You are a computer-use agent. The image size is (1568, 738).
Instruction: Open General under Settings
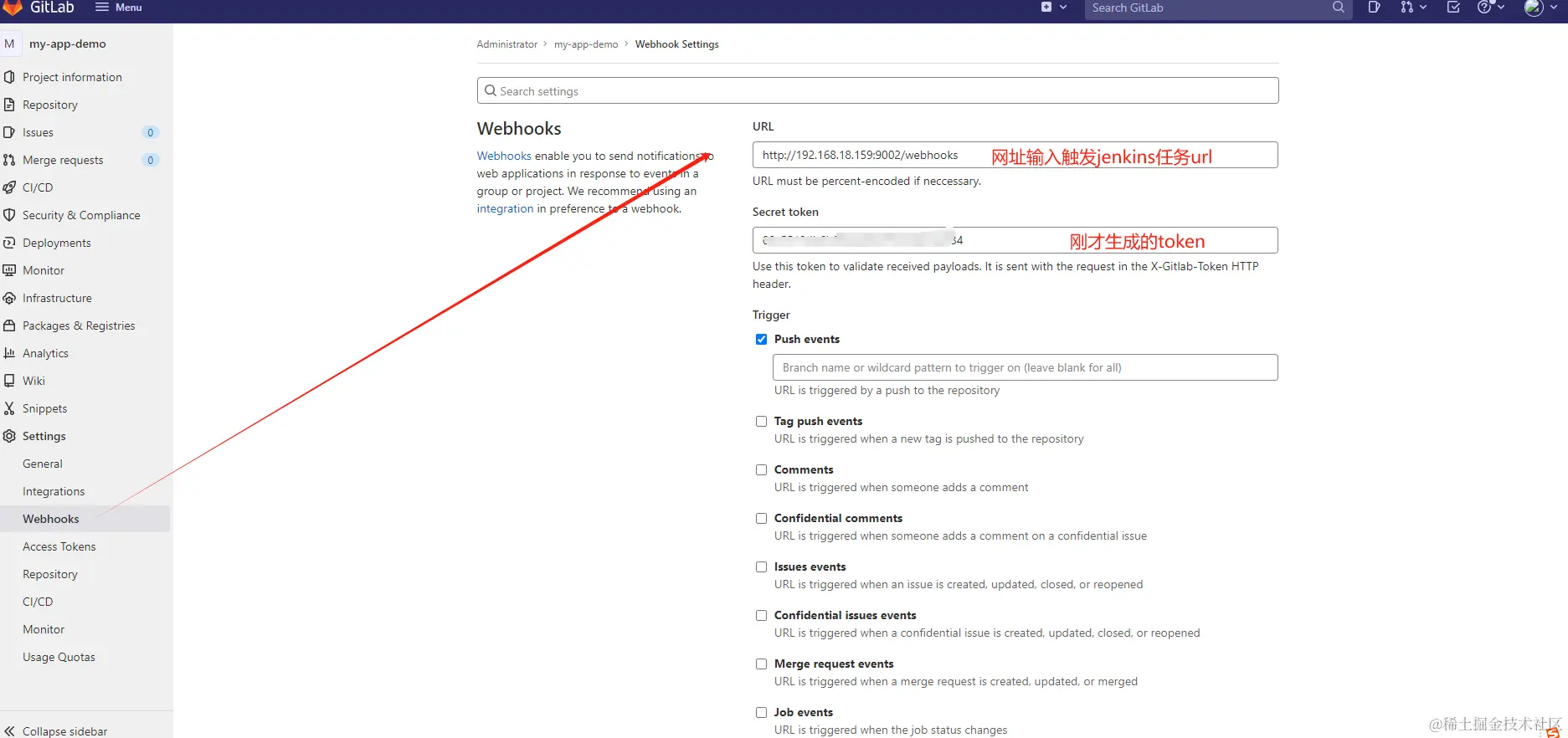click(43, 464)
